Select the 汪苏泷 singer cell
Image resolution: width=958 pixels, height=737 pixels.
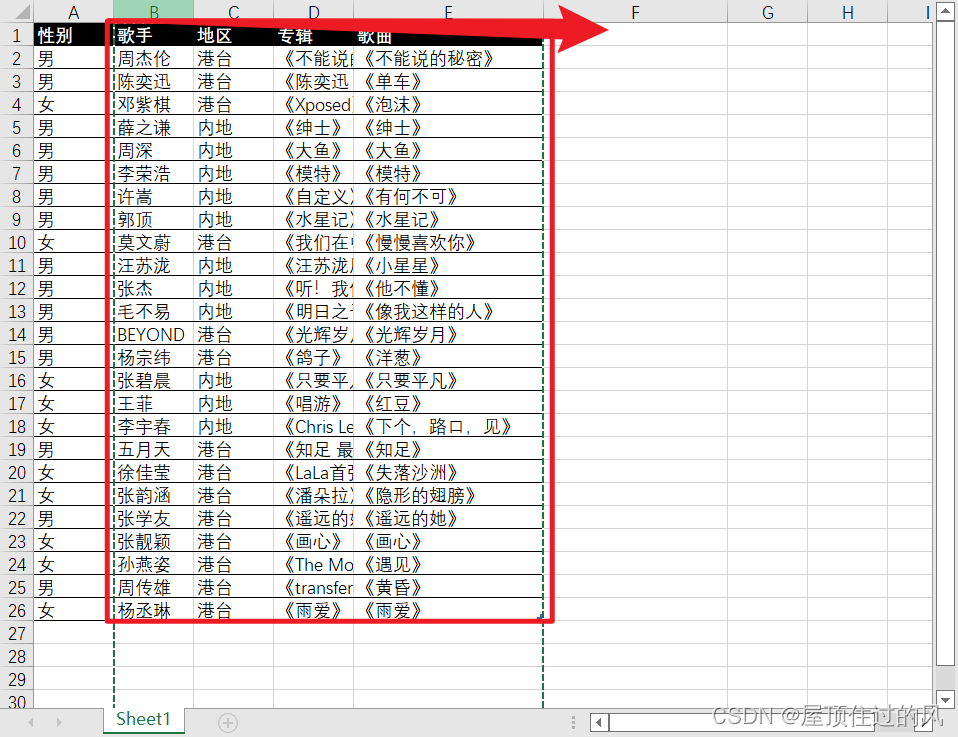click(x=153, y=265)
